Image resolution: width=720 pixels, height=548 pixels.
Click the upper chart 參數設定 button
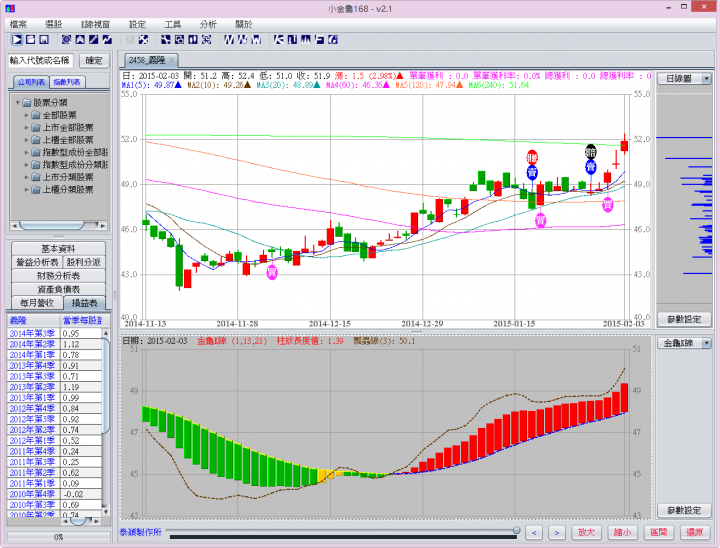coord(684,319)
